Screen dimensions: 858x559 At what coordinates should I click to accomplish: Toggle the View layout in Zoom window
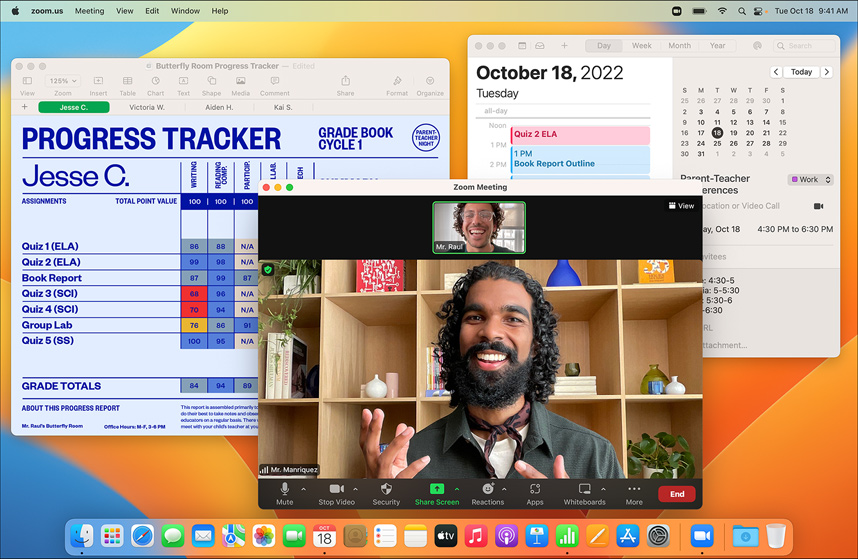681,206
